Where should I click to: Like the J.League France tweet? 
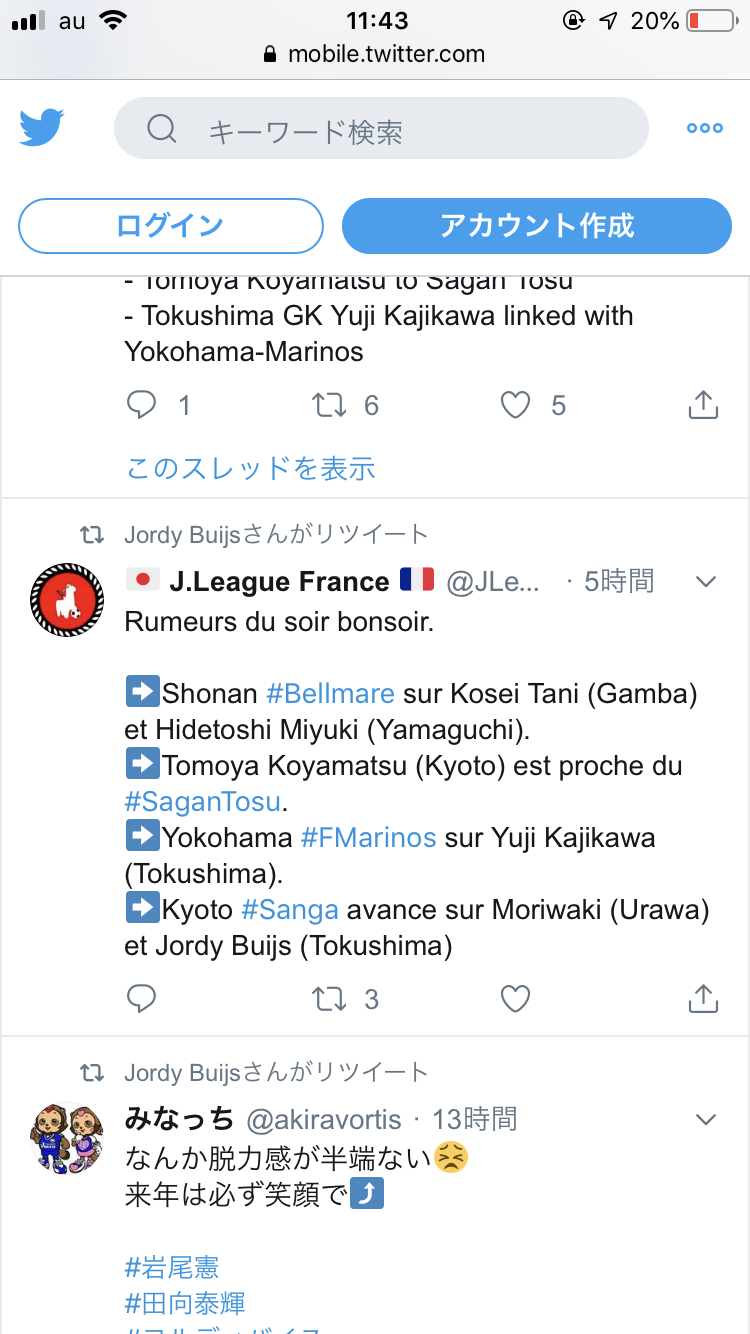[x=515, y=998]
